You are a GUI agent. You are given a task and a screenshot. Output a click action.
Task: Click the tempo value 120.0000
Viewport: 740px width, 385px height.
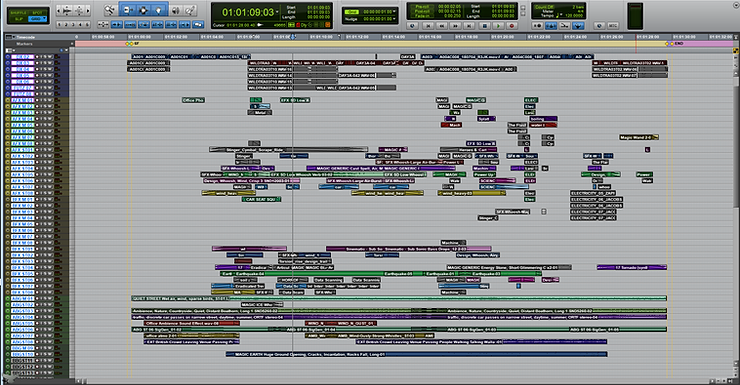pyautogui.click(x=574, y=16)
